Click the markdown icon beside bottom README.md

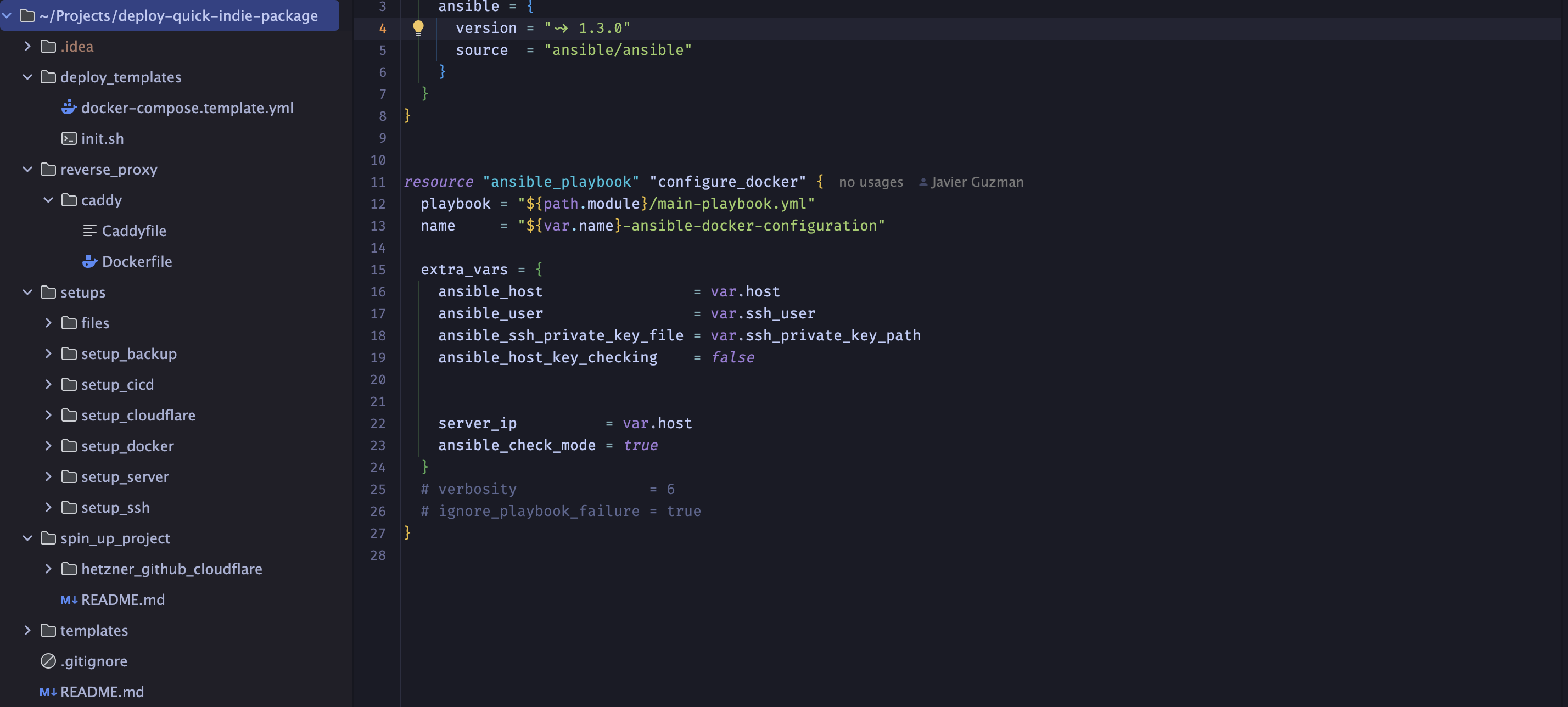[47, 692]
